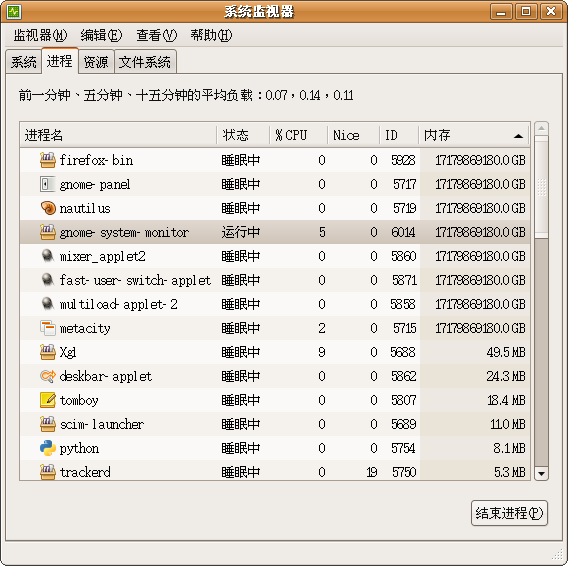Viewport: 568px width, 566px height.
Task: Open the 监视器(M) menu
Action: [40, 36]
